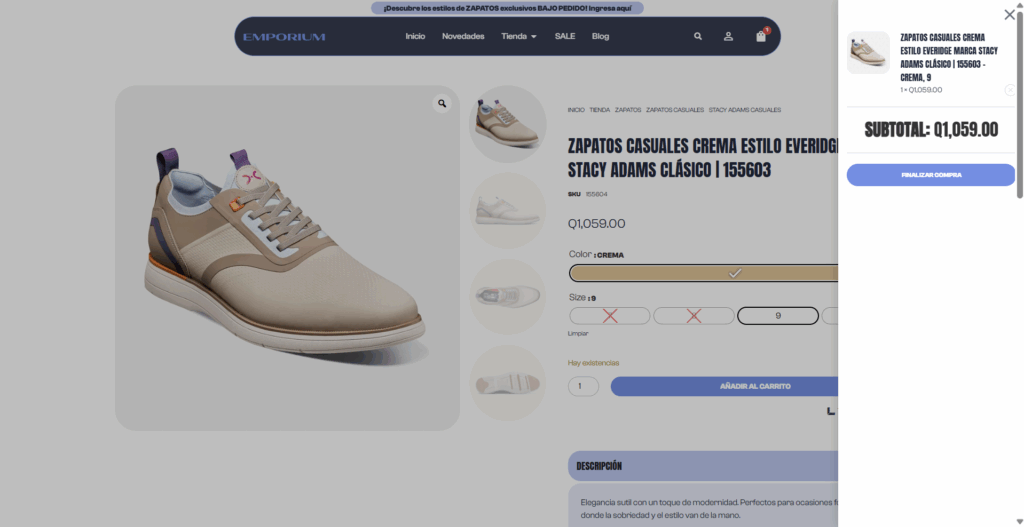Click the SKU 155604 text
Image resolution: width=1024 pixels, height=527 pixels.
pyautogui.click(x=588, y=194)
